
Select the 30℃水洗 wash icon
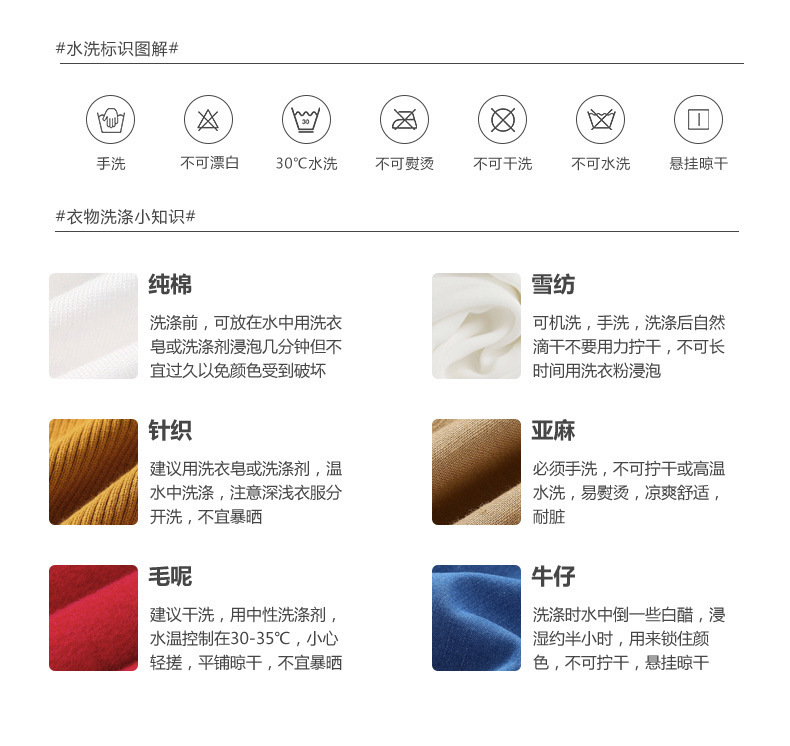pyautogui.click(x=306, y=119)
